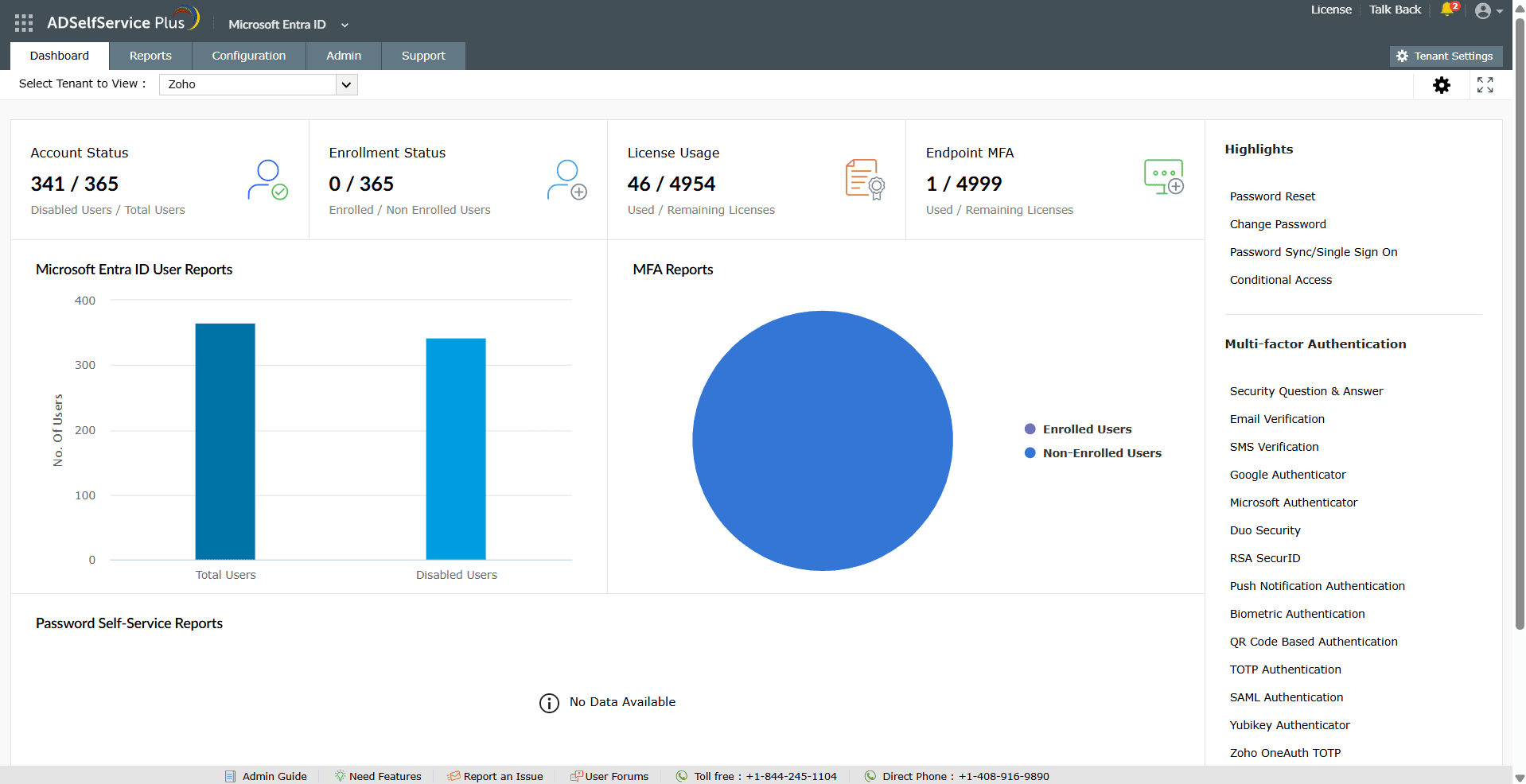1526x784 pixels.
Task: Open the RSA SecurID link
Action: pyautogui.click(x=1265, y=558)
